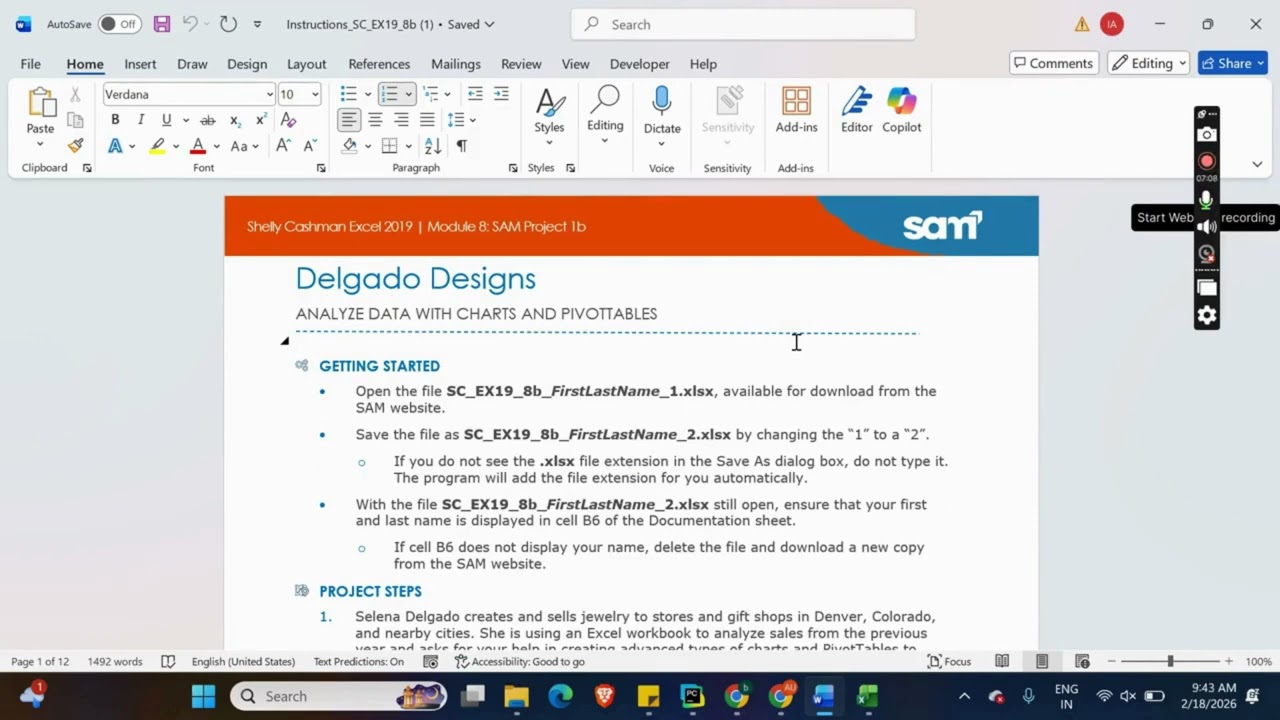The height and width of the screenshot is (720, 1280).
Task: Open the Developer tab
Action: 639,64
